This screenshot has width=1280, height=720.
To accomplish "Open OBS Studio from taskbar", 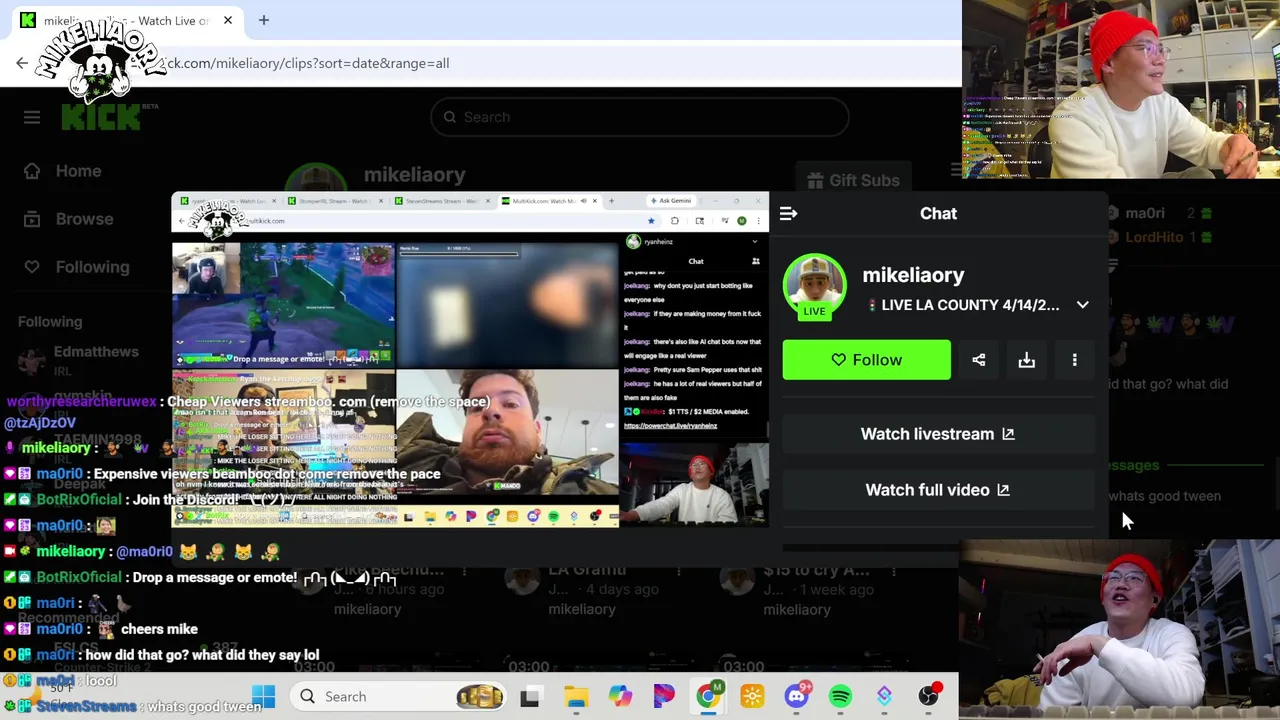I will click(929, 696).
